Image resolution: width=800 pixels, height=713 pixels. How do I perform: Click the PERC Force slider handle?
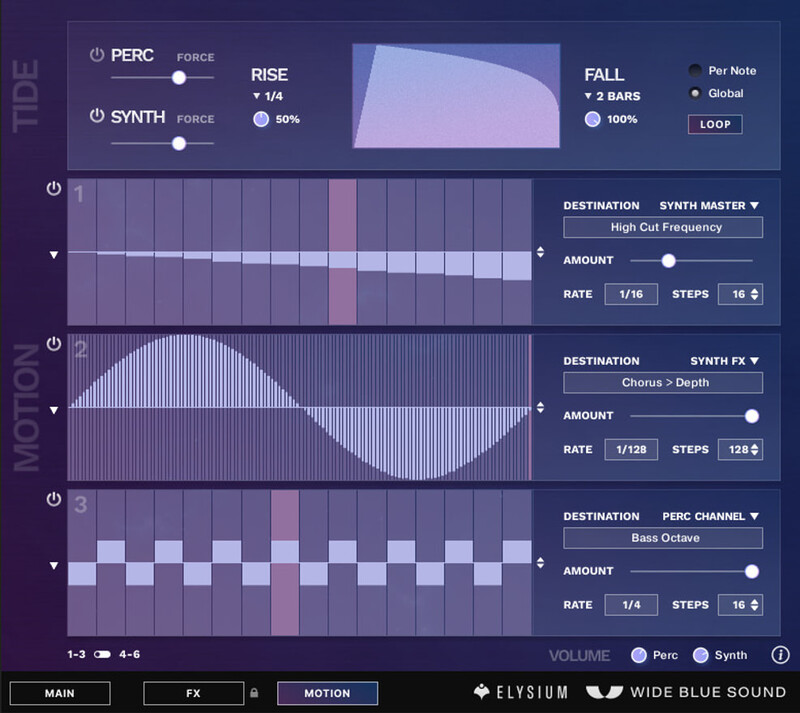[x=179, y=77]
